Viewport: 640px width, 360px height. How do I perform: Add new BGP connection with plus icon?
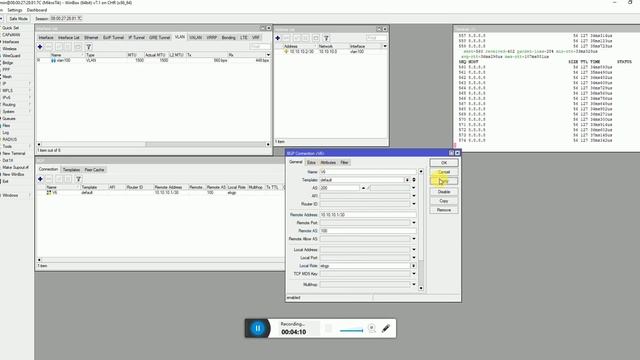(40, 179)
